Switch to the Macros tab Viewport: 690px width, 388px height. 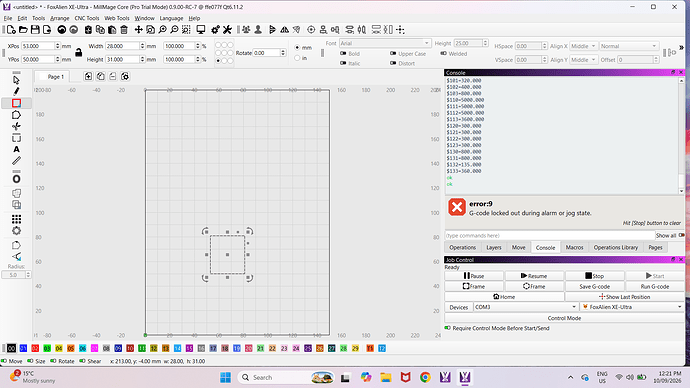pyautogui.click(x=574, y=247)
